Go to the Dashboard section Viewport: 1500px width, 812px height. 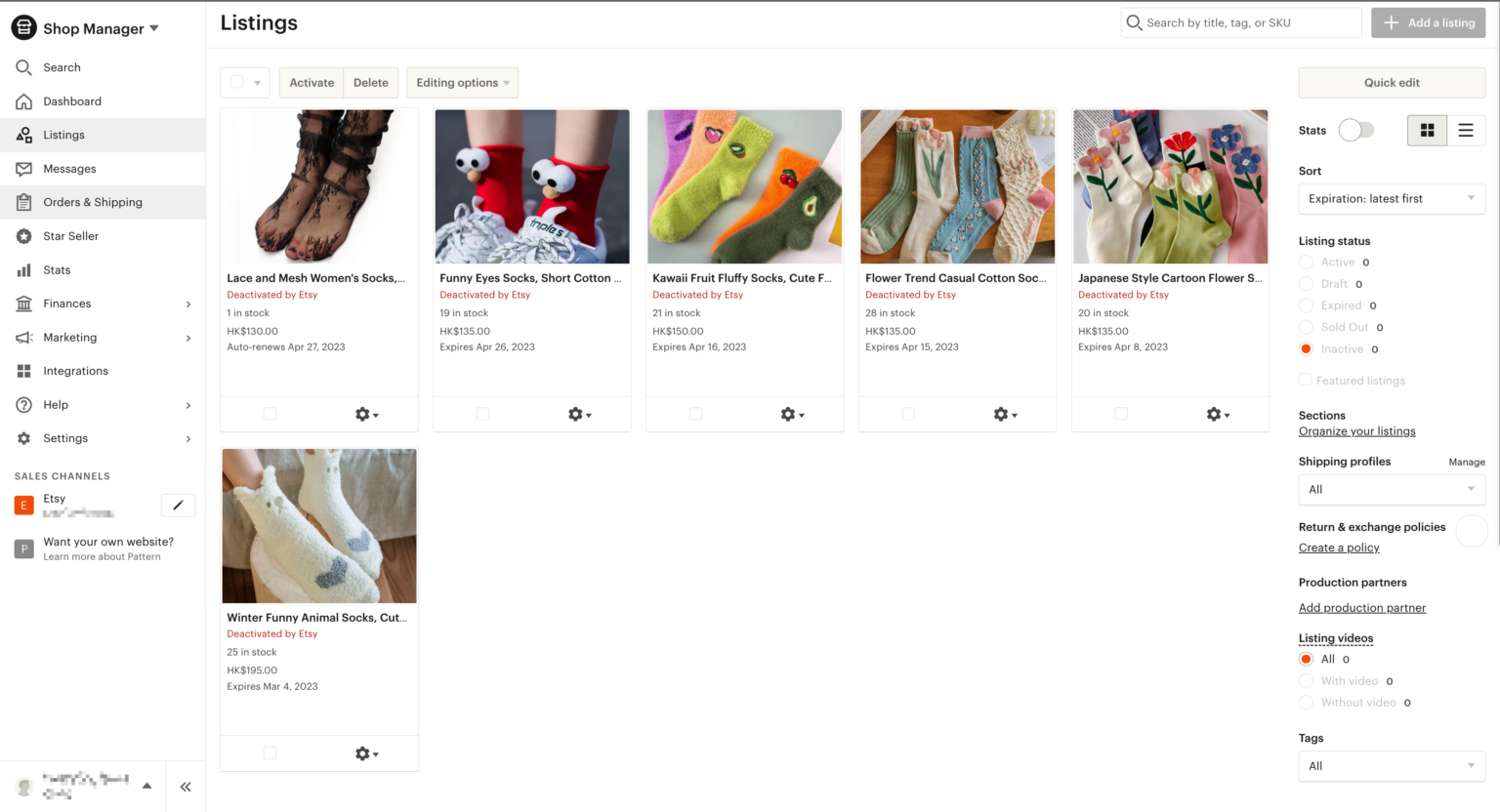[x=73, y=101]
